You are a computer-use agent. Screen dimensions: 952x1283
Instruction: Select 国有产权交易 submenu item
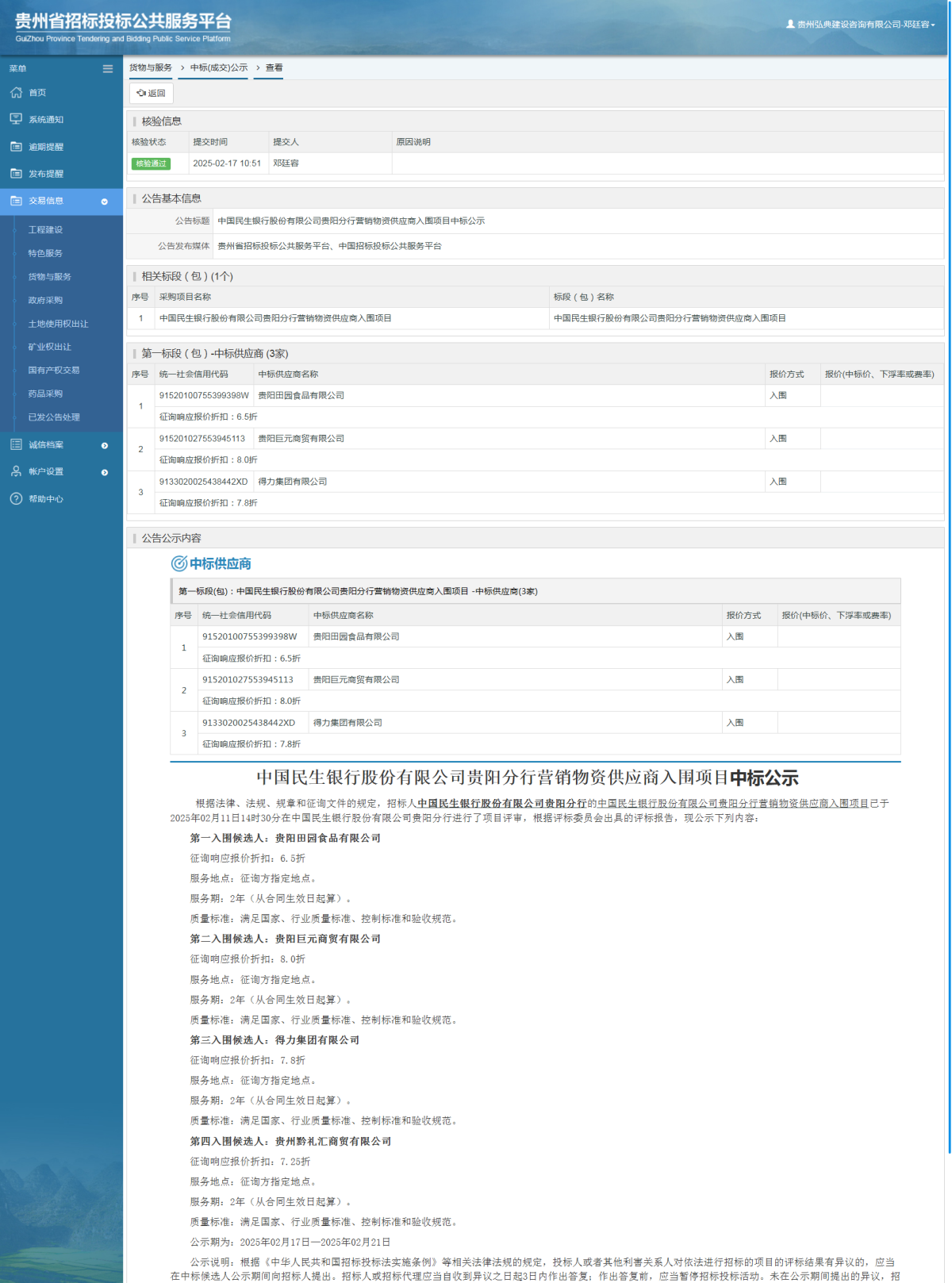click(54, 370)
